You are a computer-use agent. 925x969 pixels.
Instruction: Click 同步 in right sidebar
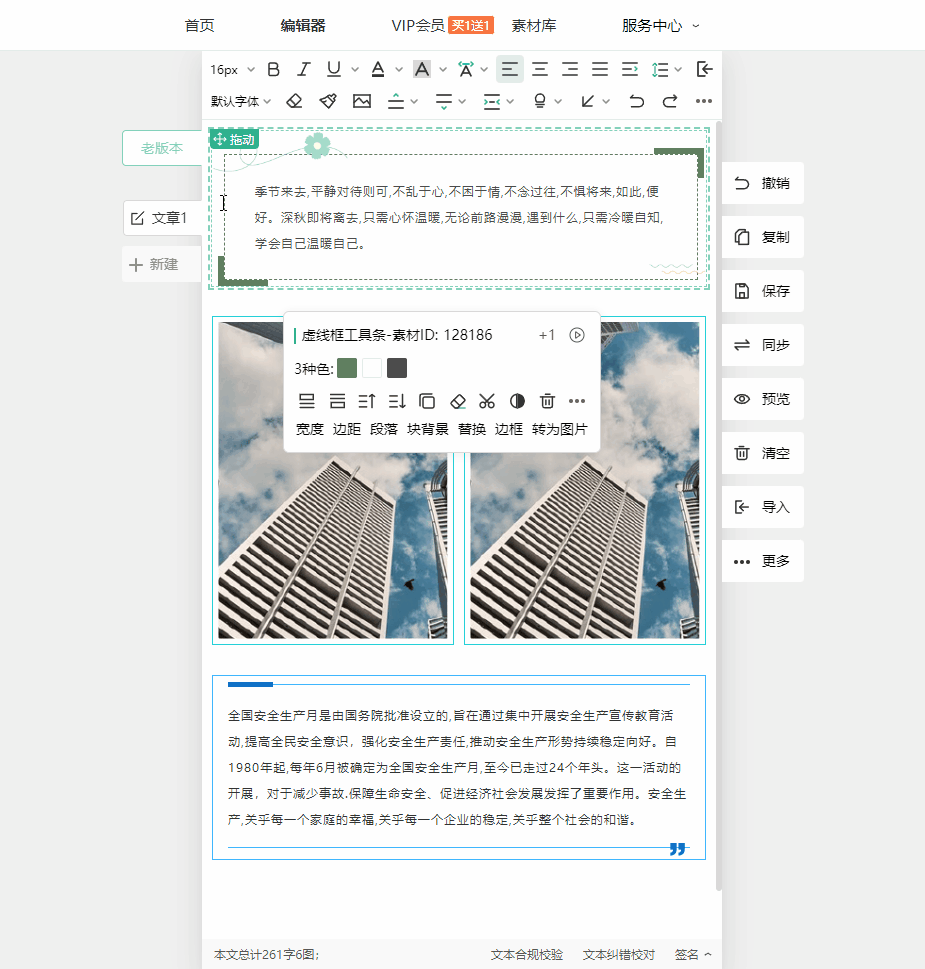(x=762, y=345)
